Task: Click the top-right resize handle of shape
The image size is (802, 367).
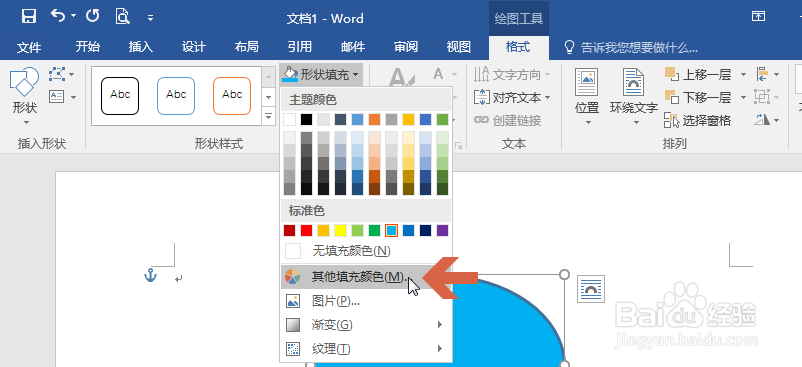Action: 564,275
